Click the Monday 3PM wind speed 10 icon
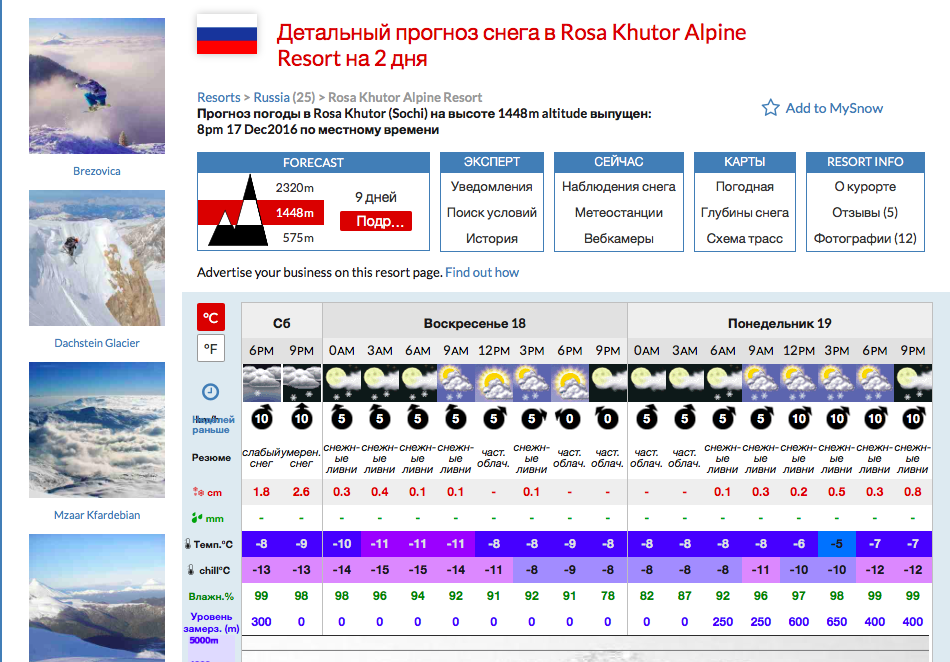Viewport: 950px width, 662px height. tap(837, 418)
